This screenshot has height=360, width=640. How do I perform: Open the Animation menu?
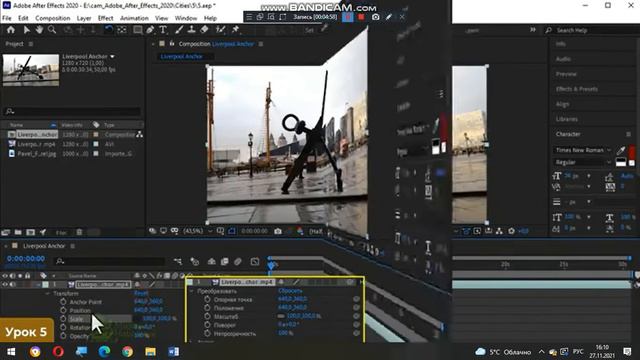tap(134, 18)
